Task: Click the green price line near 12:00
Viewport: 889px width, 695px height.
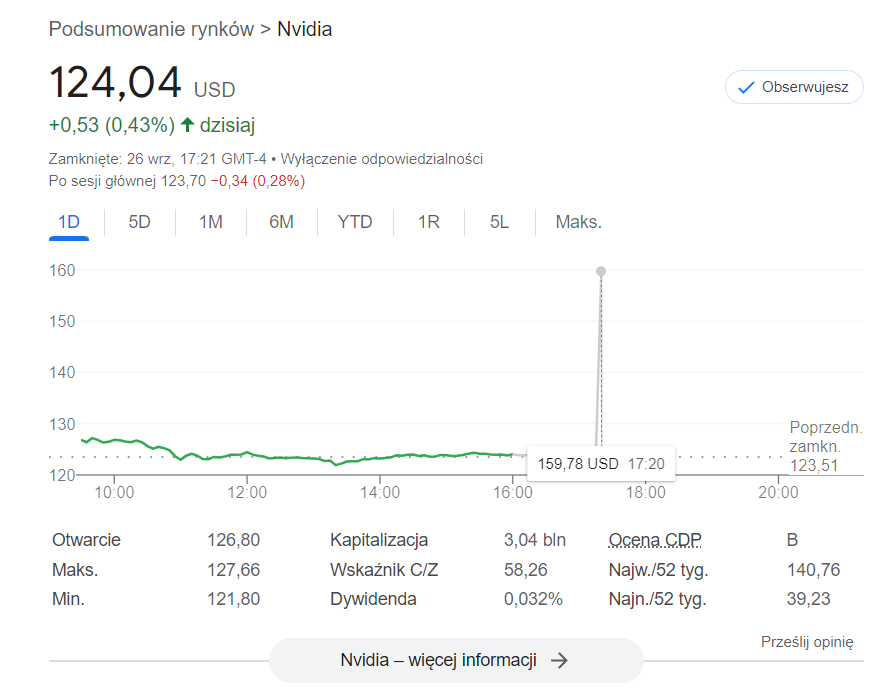Action: click(247, 453)
